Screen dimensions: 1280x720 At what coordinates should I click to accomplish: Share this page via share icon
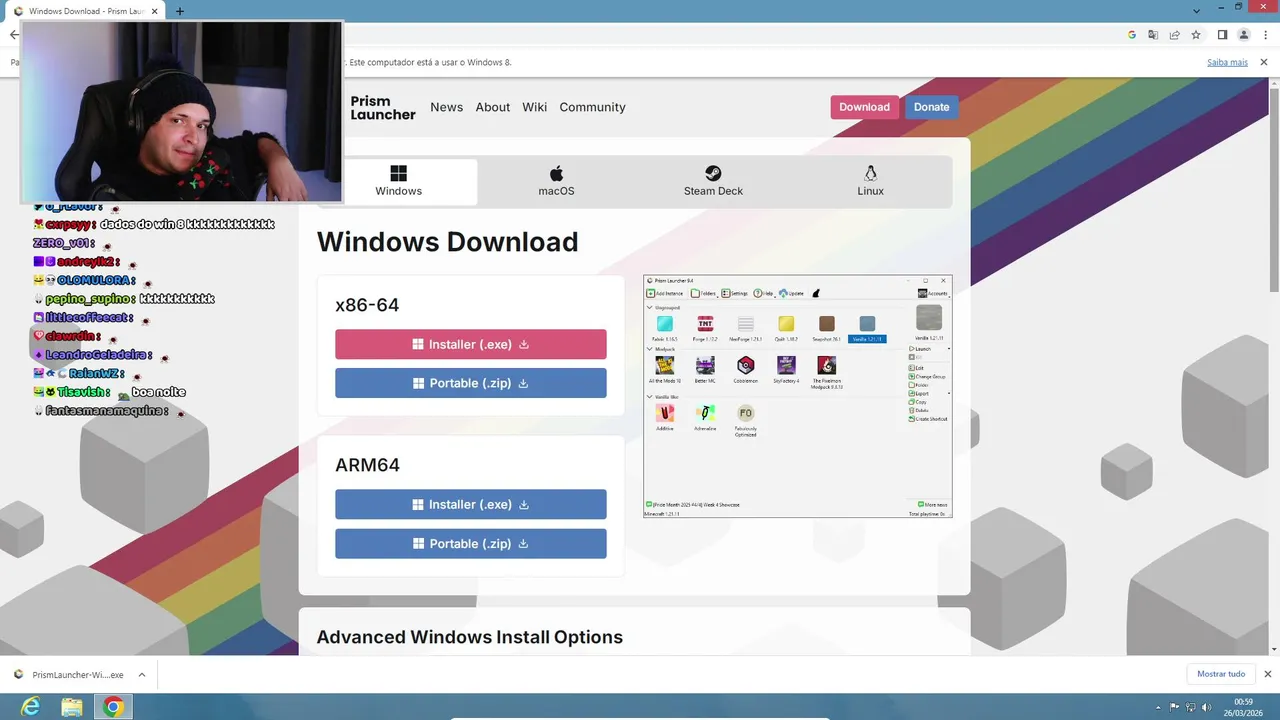pyautogui.click(x=1174, y=34)
